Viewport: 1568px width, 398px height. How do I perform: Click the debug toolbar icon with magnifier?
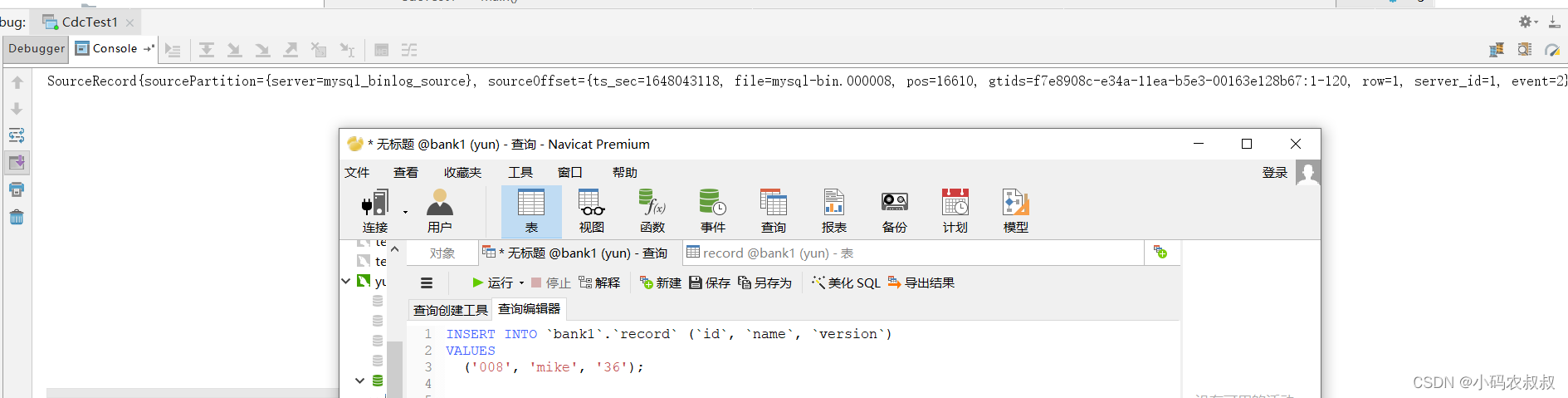coord(1525,51)
